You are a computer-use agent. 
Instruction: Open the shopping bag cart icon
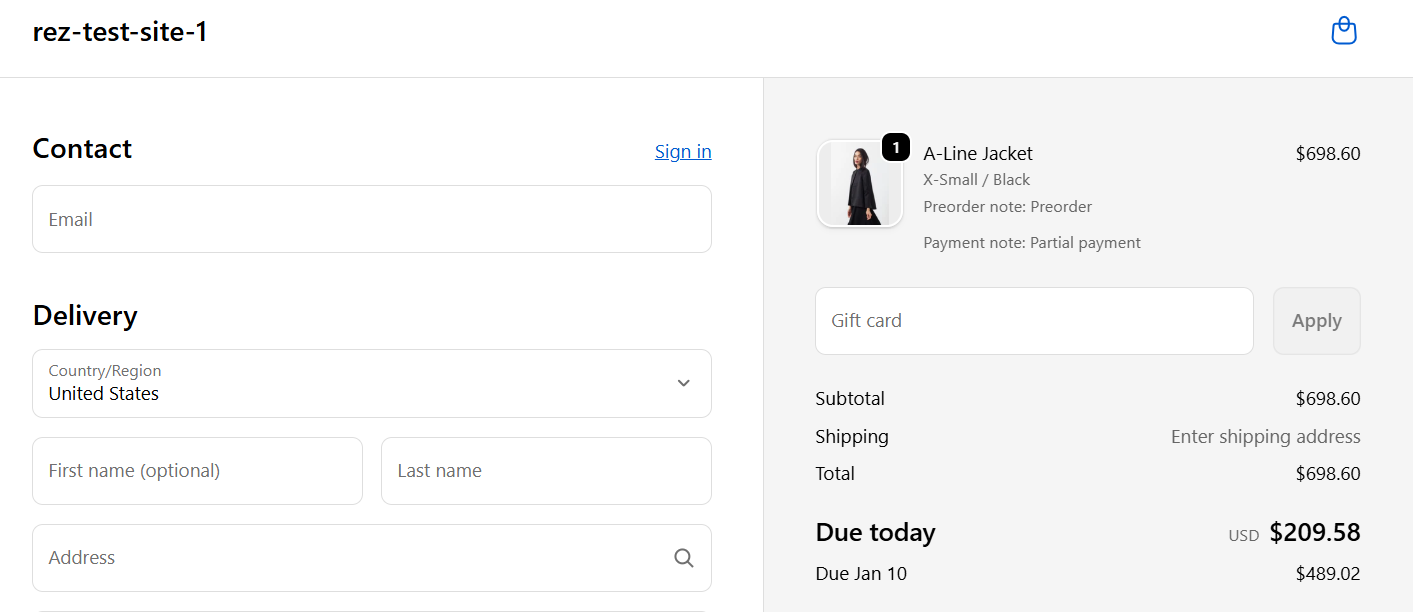[x=1344, y=31]
